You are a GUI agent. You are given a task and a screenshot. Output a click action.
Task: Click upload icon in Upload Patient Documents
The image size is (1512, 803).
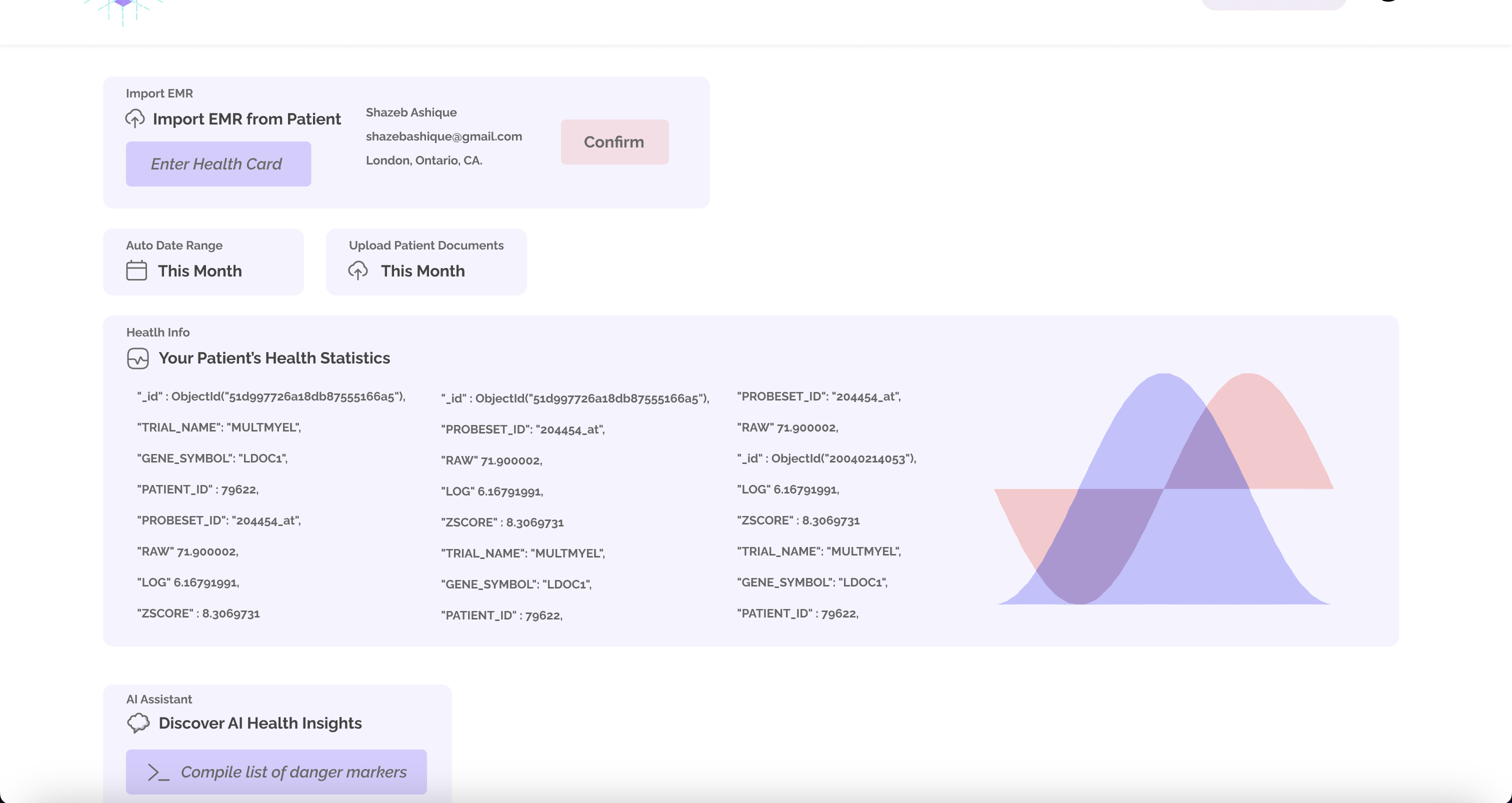[358, 270]
